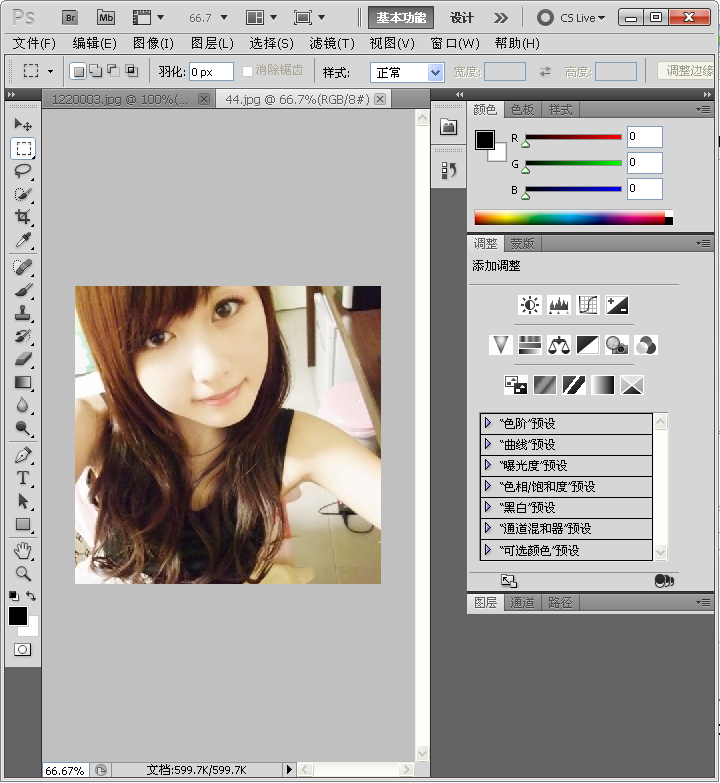The width and height of the screenshot is (720, 783).
Task: Activate the Zoom tool in toolbox
Action: click(23, 574)
